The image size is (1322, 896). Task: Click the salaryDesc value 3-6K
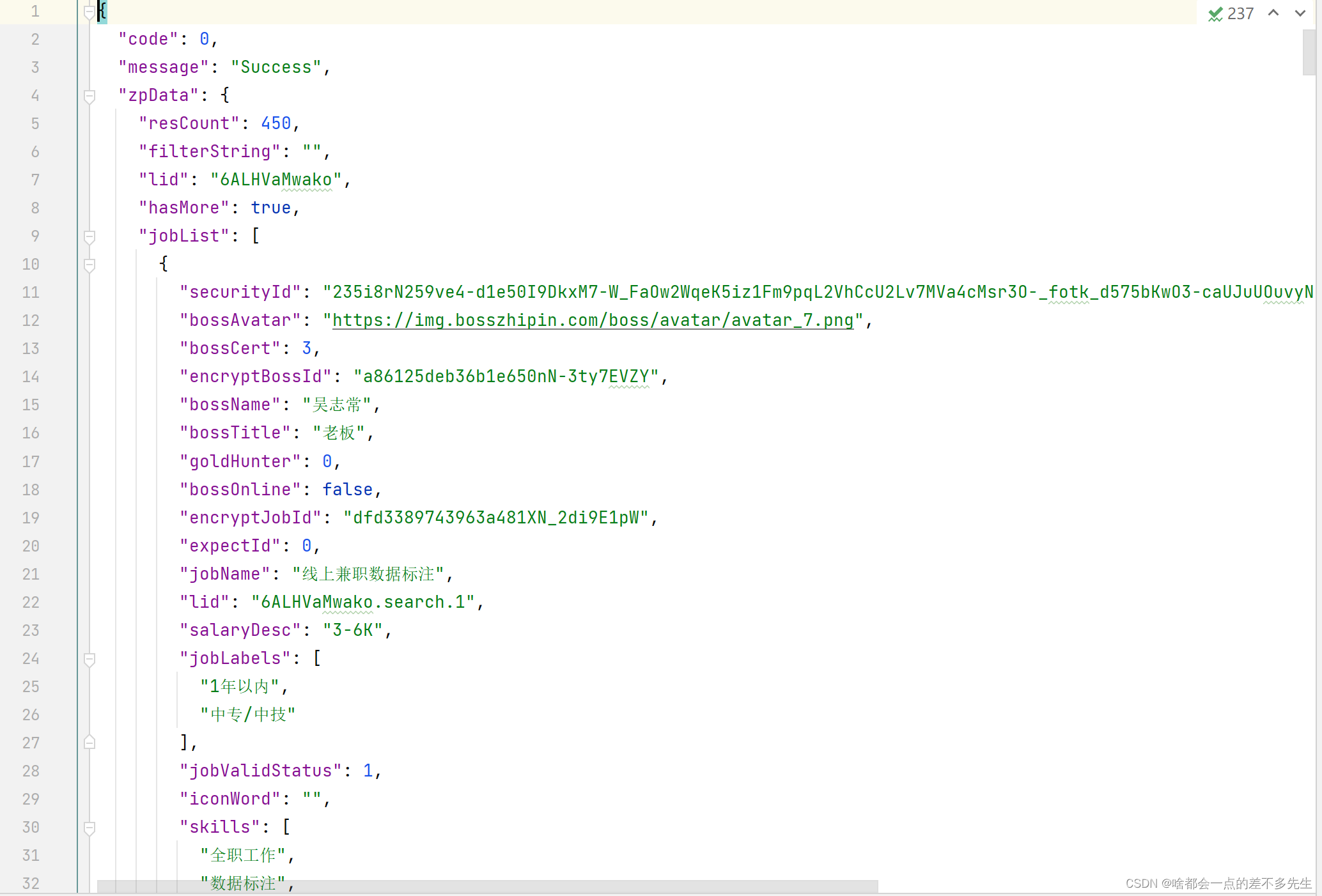[x=355, y=630]
